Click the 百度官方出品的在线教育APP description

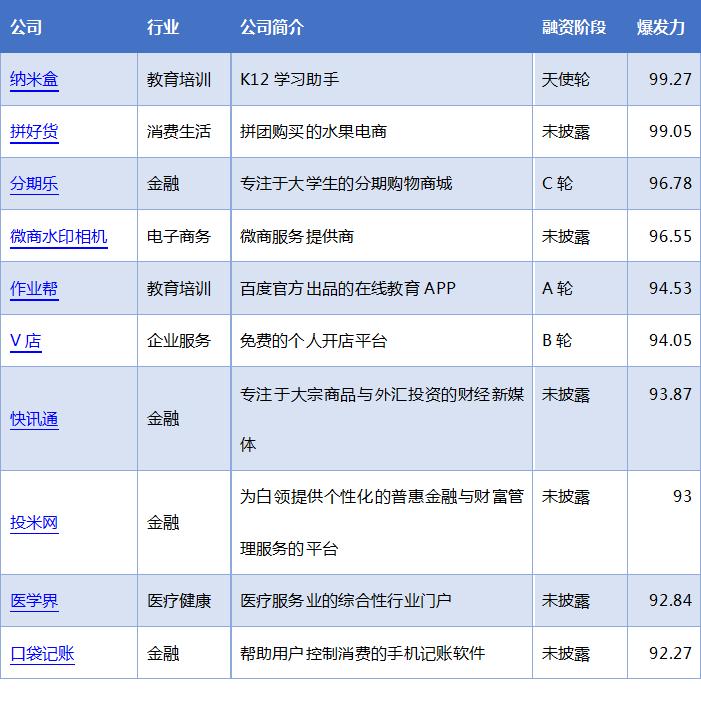pyautogui.click(x=348, y=289)
